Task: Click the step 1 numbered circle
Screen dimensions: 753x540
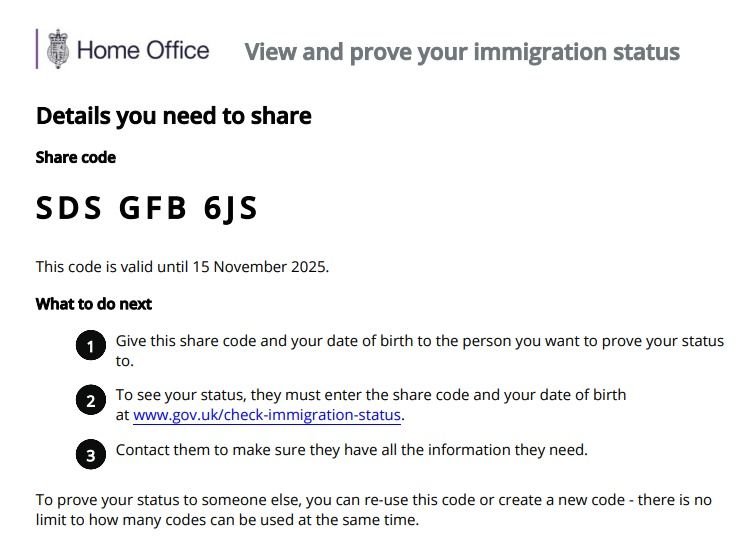Action: 91,345
